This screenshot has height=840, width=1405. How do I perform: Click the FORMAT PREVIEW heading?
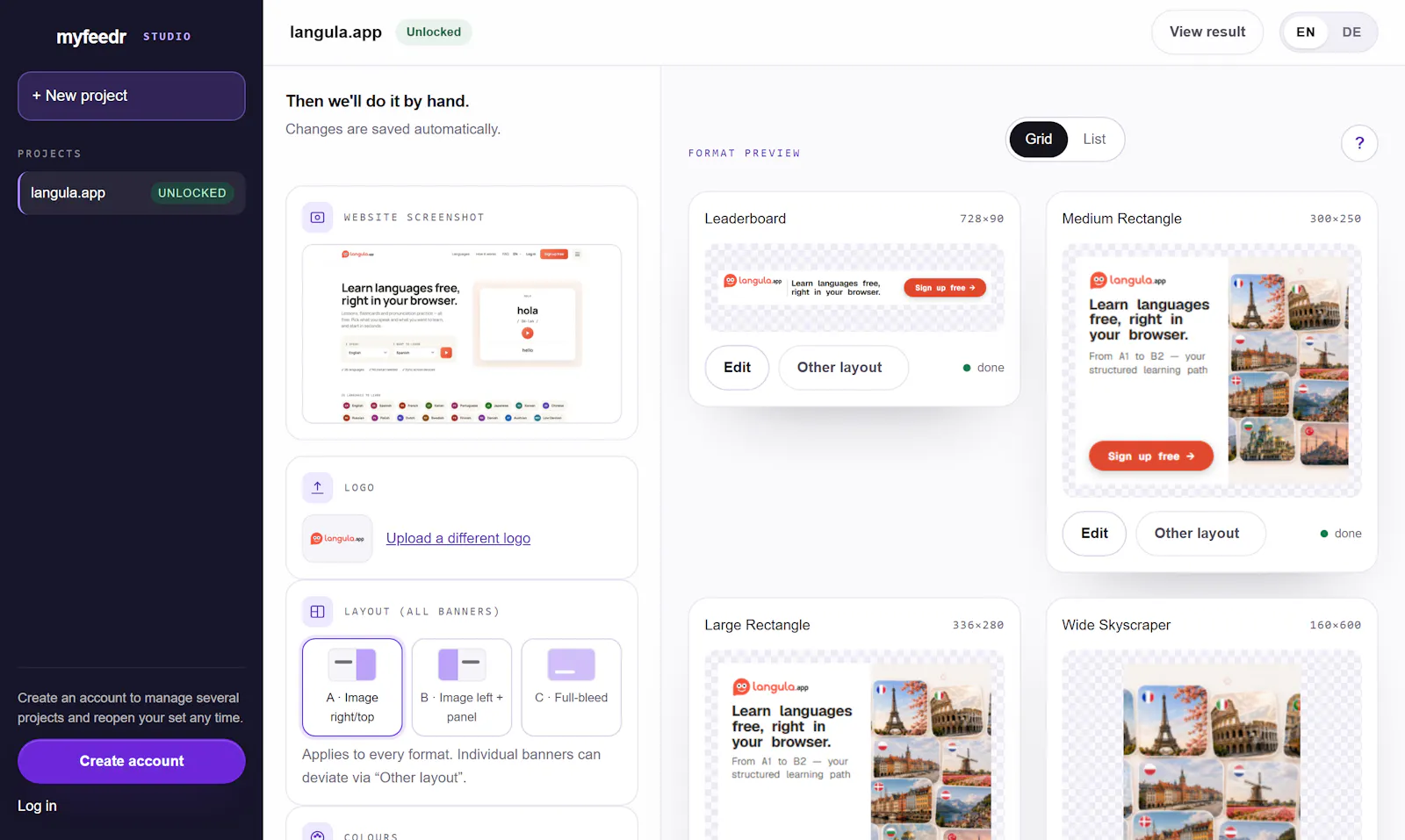(745, 154)
